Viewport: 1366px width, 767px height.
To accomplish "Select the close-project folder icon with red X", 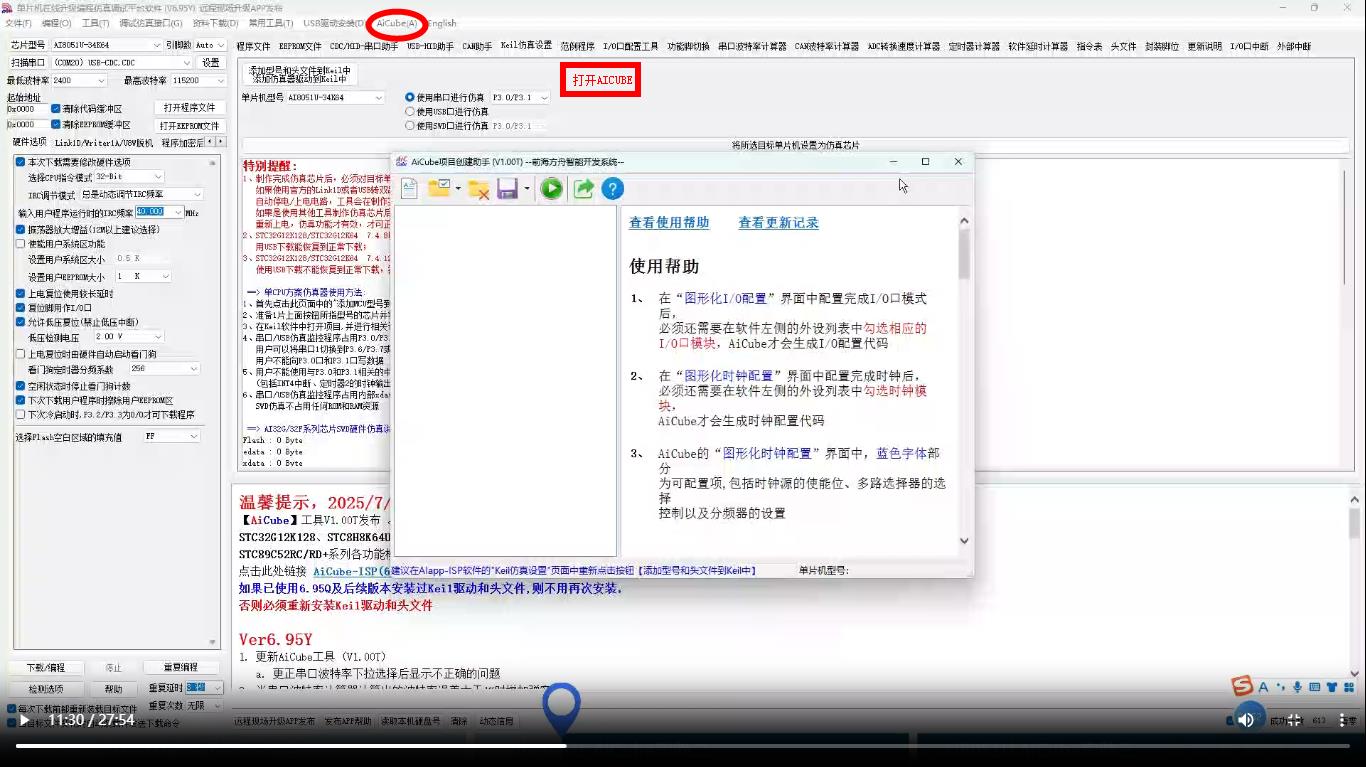I will click(477, 188).
